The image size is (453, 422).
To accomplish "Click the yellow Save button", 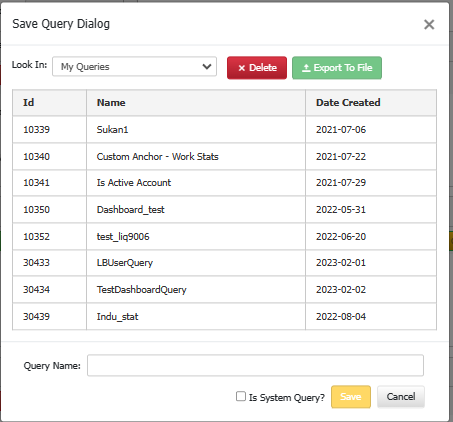I will 351,397.
